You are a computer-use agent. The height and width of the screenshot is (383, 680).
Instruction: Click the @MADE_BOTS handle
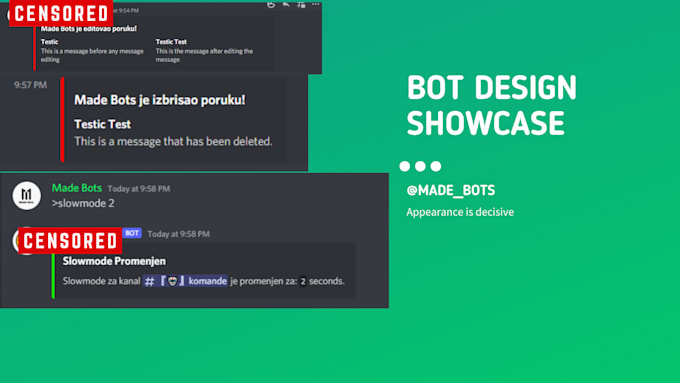click(451, 190)
